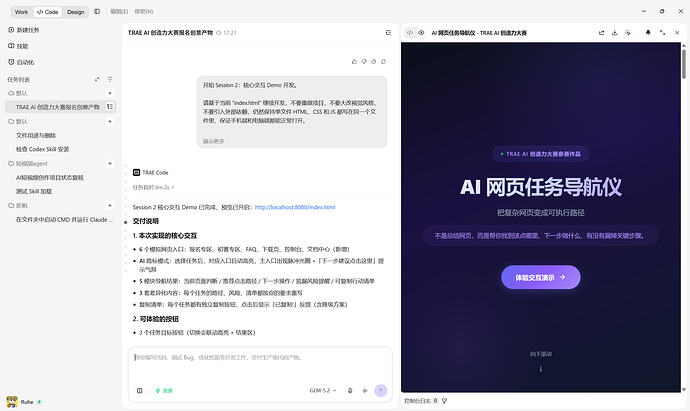Viewport: 690px width, 411px height.
Task: Click the filter icon next to 任务列表
Action: click(x=110, y=80)
